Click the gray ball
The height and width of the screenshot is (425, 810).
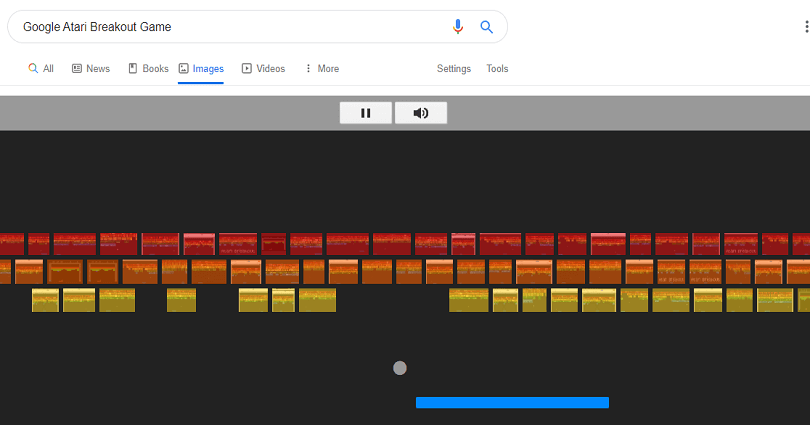point(400,368)
